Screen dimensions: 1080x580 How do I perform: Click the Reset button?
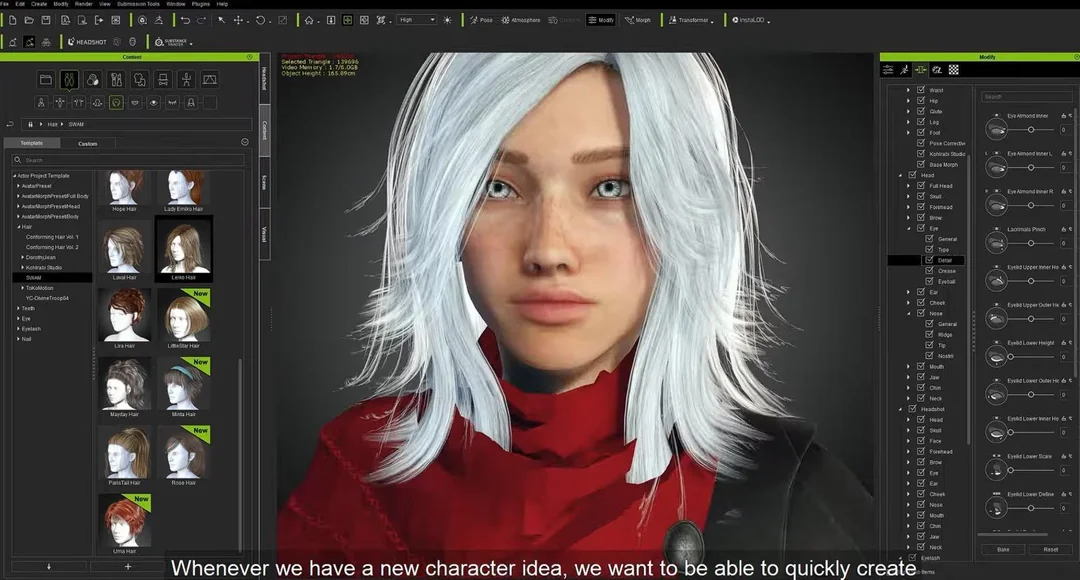click(x=1050, y=549)
